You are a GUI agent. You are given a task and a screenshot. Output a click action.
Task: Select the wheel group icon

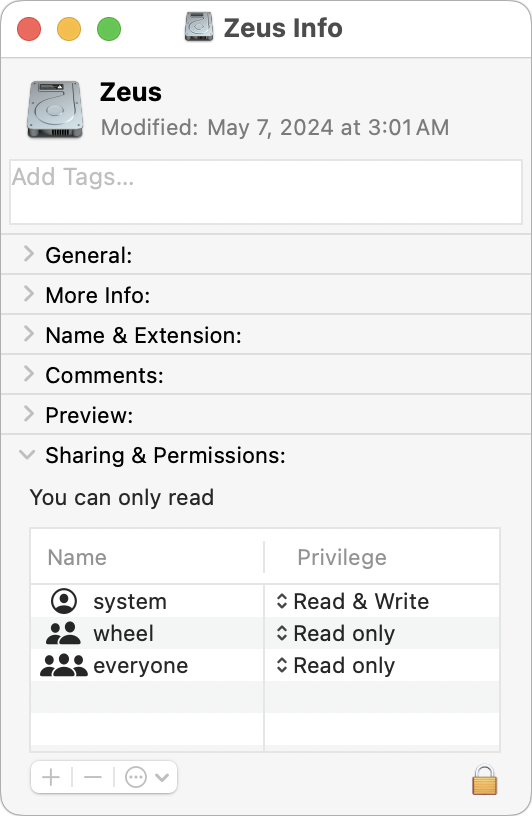pyautogui.click(x=63, y=633)
